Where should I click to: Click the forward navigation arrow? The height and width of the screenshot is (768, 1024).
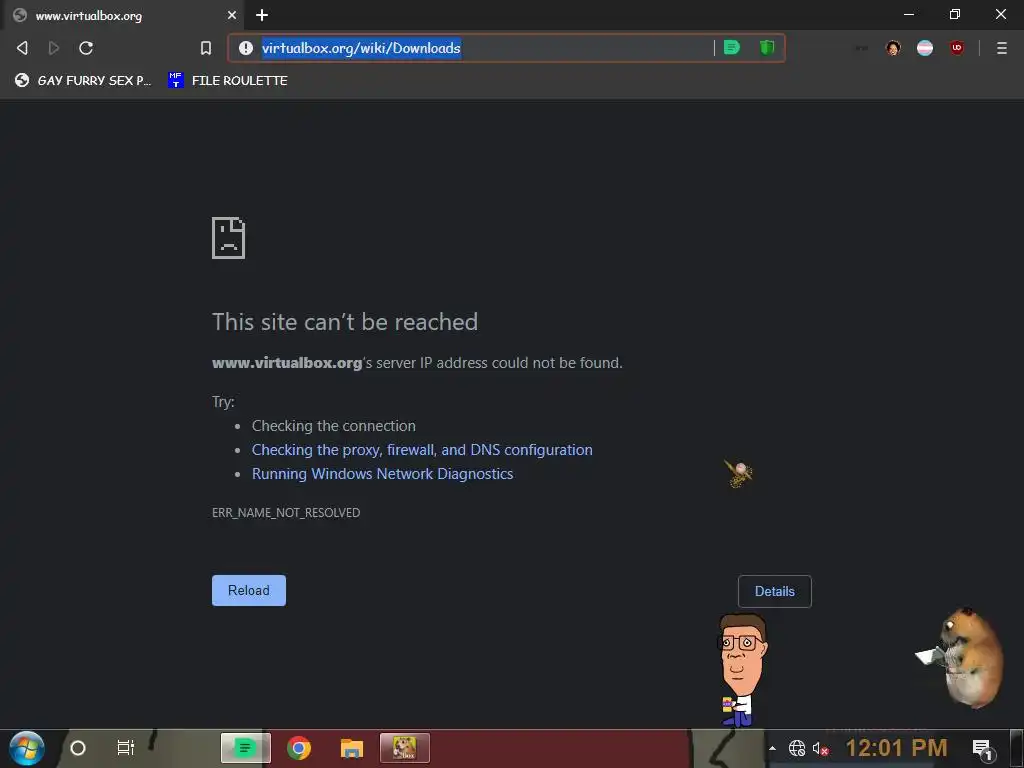54,48
